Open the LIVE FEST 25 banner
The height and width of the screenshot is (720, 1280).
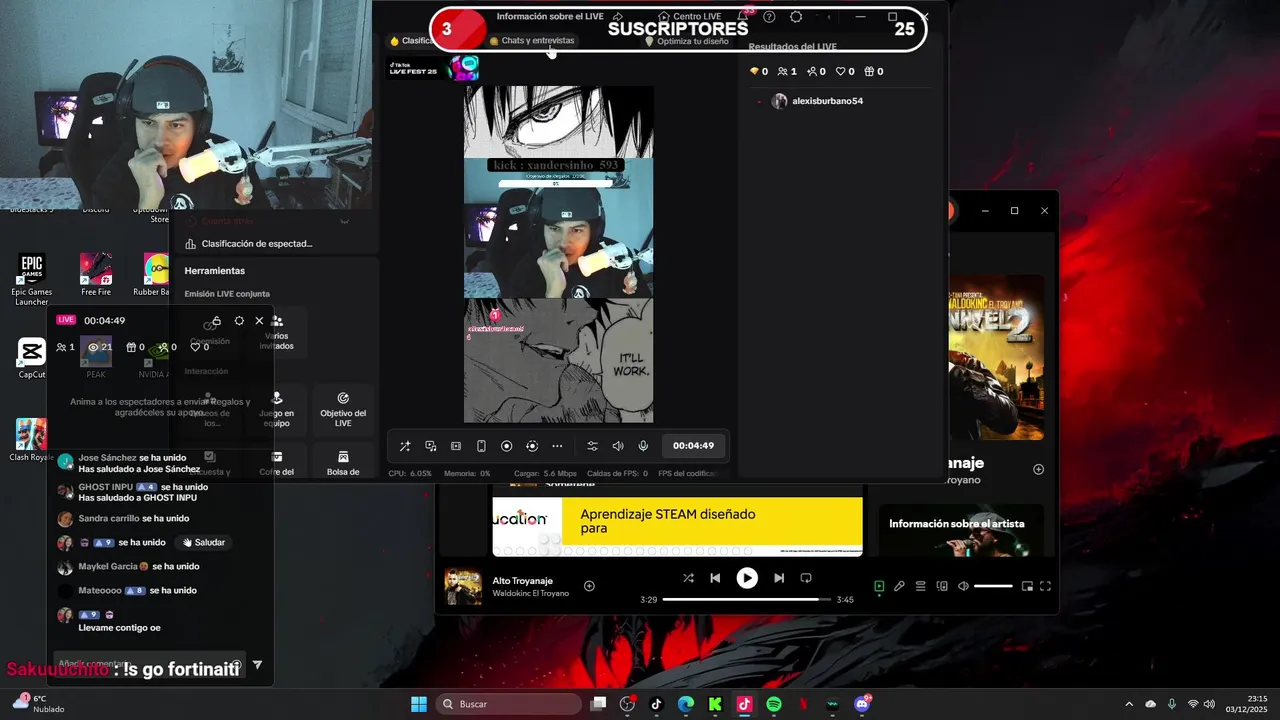433,68
